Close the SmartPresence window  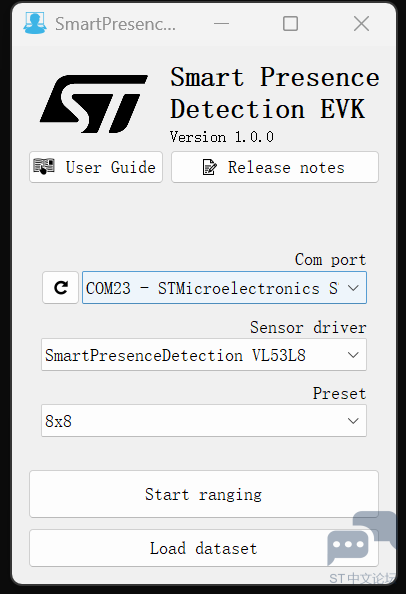pos(361,23)
